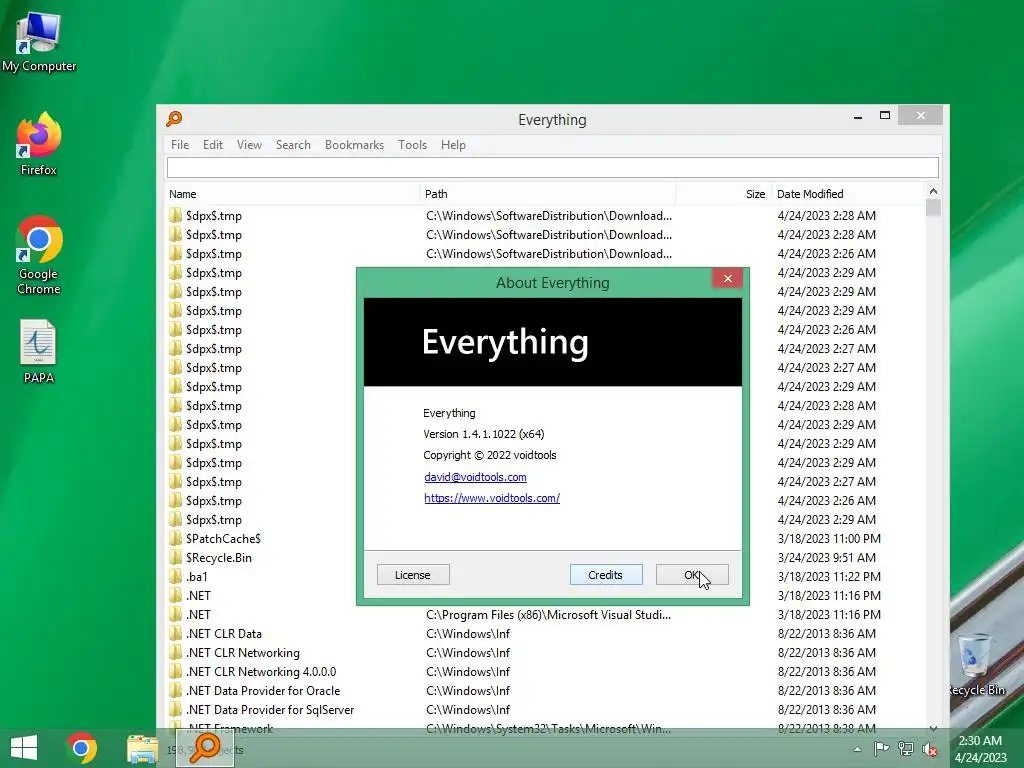The height and width of the screenshot is (768, 1024).
Task: Select the .ba1 folder icon
Action: (x=175, y=576)
